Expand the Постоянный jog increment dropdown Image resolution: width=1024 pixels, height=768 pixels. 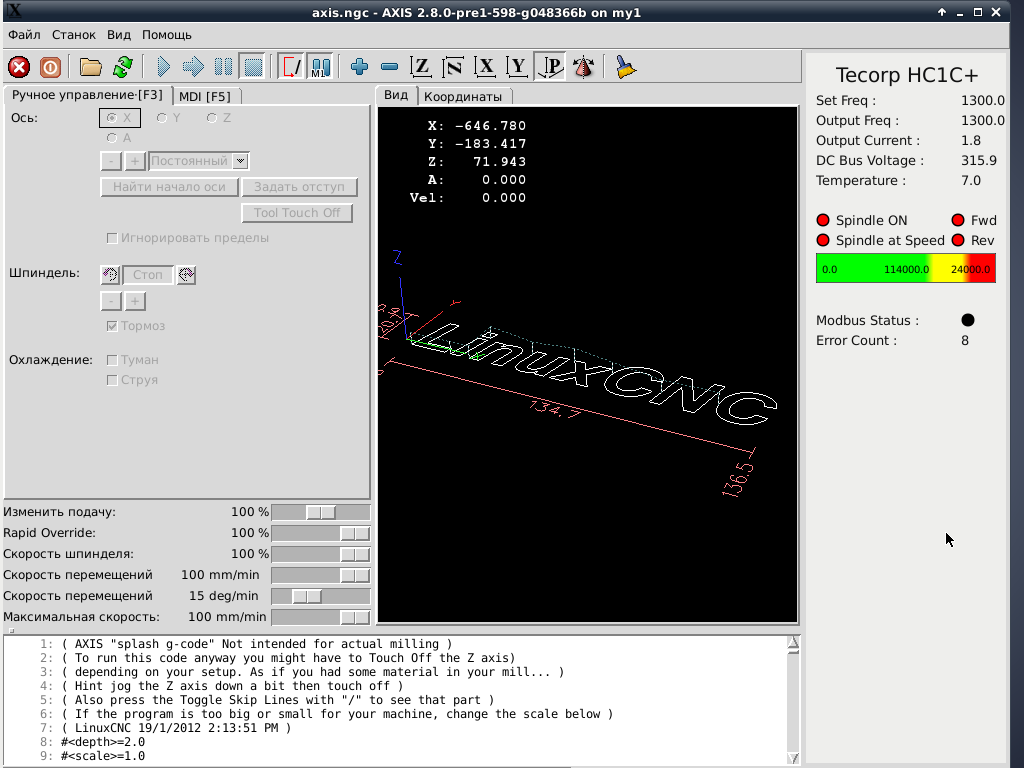tap(240, 161)
